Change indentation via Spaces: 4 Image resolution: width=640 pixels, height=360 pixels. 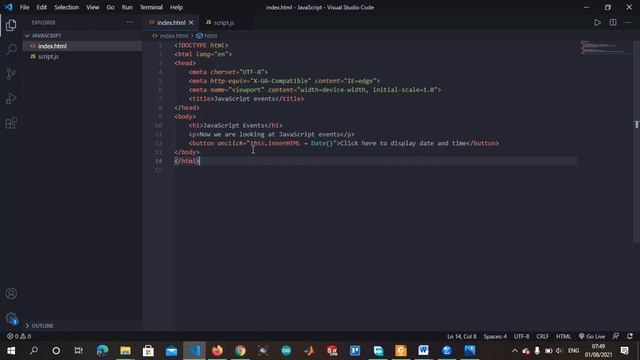(495, 336)
